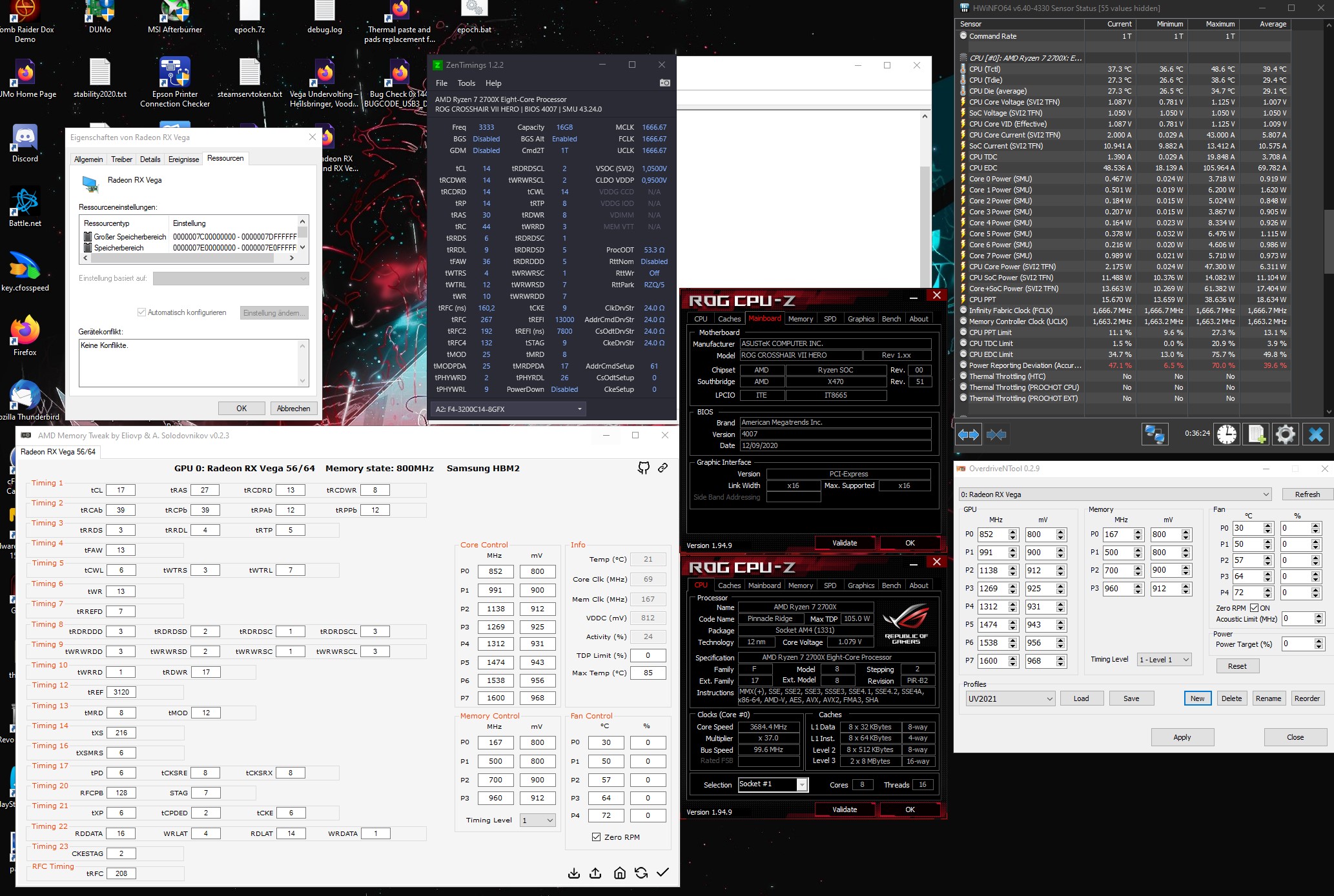The height and width of the screenshot is (896, 1334).
Task: Switch to Treiber tab in Radeon RX Vega properties
Action: pyautogui.click(x=121, y=159)
